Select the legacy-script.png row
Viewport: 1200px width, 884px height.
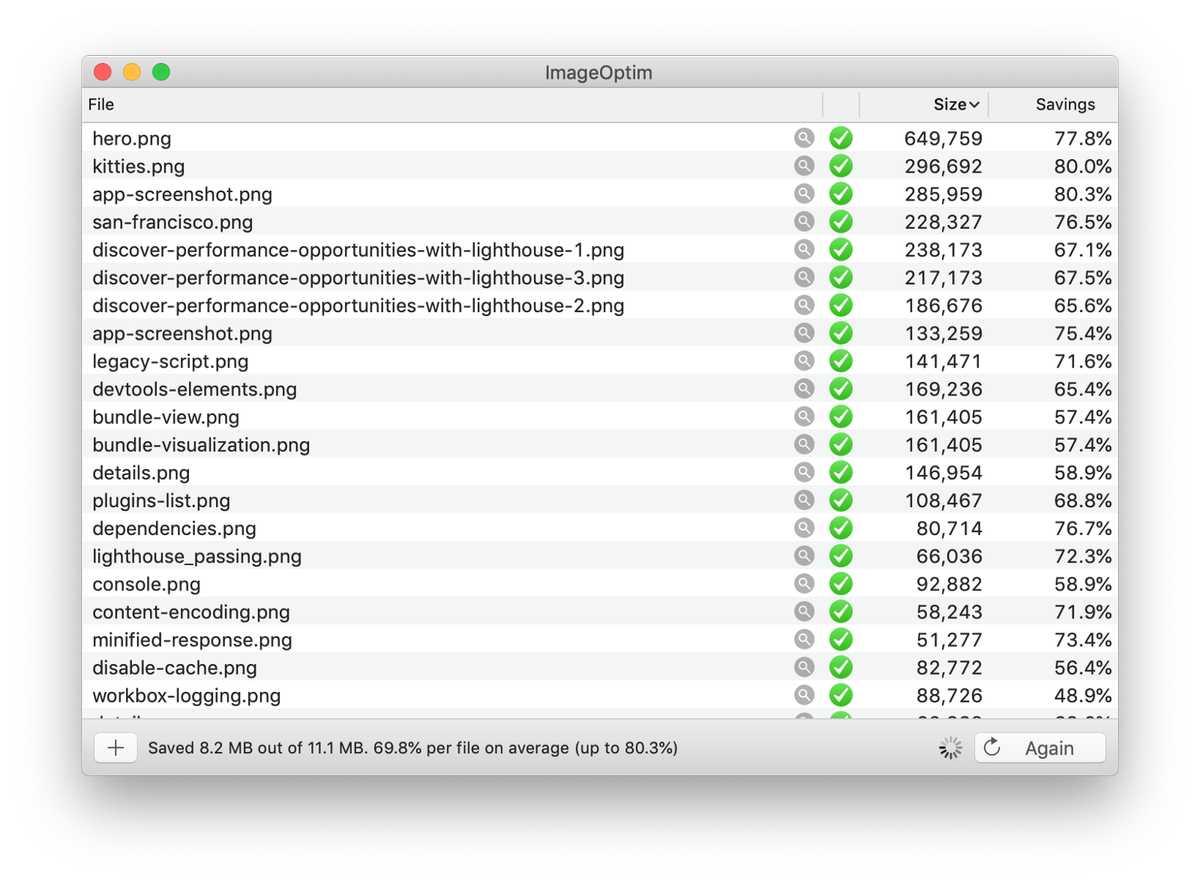coord(170,361)
